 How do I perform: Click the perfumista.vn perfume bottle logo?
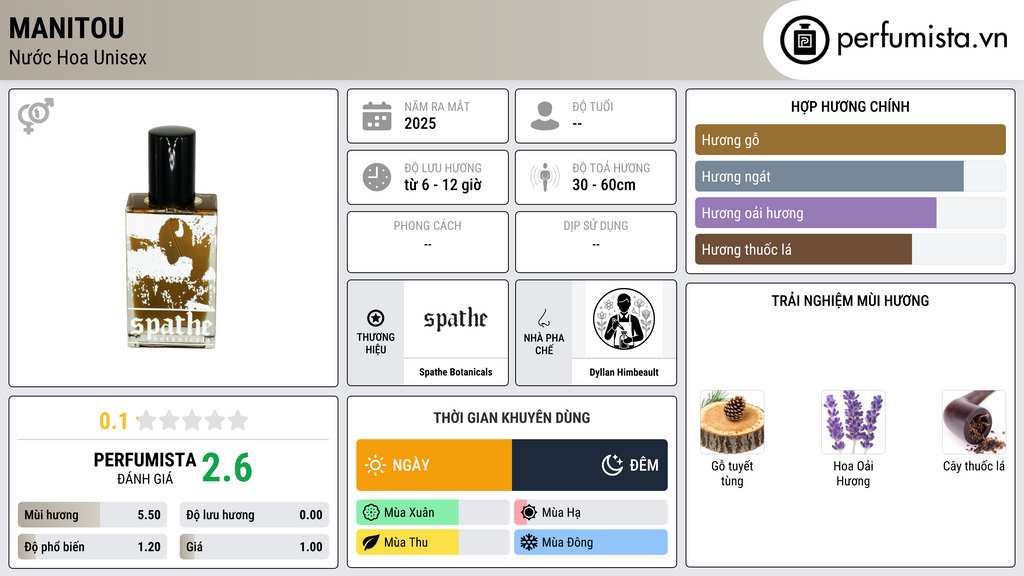click(804, 40)
